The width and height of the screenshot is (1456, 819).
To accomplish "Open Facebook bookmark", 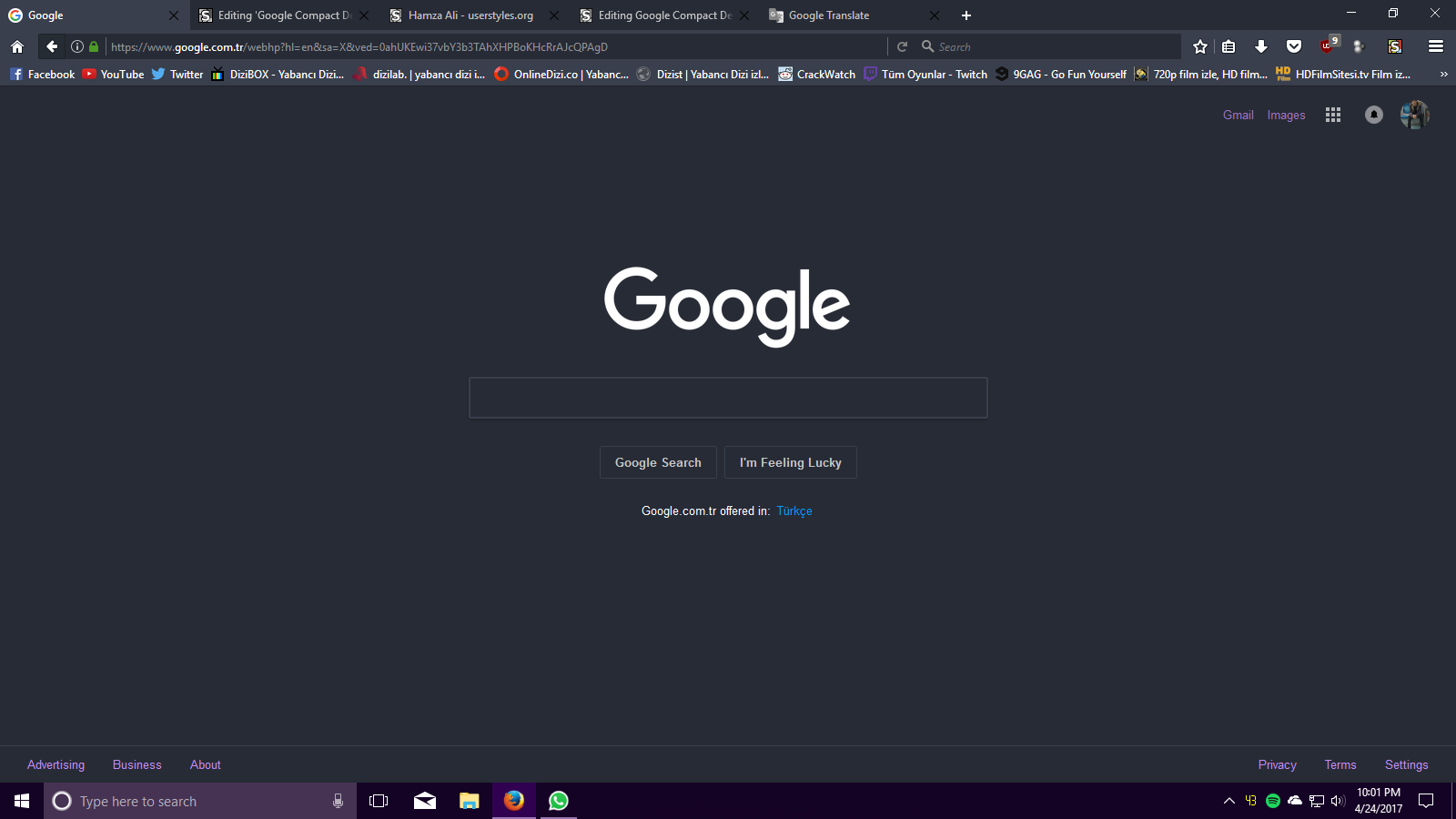I will tap(43, 75).
